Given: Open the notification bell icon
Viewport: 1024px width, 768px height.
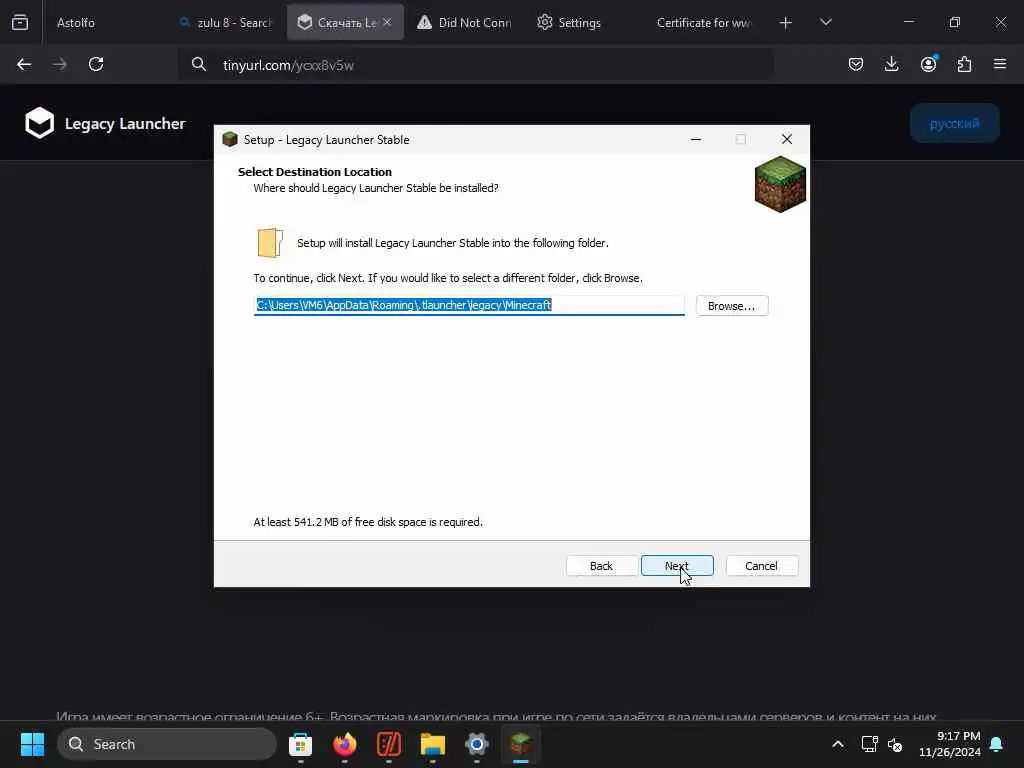Looking at the screenshot, I should (997, 744).
